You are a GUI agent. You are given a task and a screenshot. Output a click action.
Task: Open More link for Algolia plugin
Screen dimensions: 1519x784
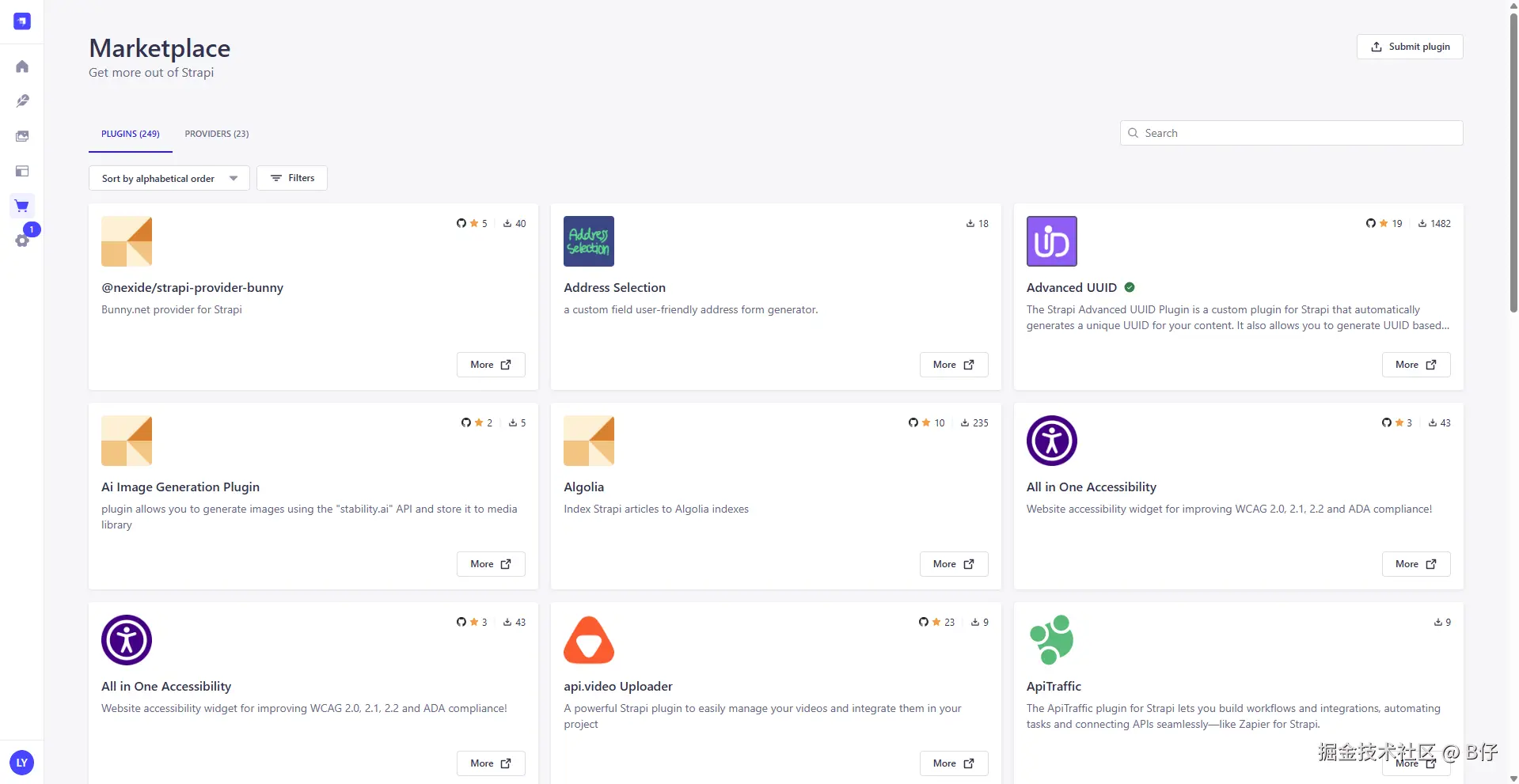953,564
